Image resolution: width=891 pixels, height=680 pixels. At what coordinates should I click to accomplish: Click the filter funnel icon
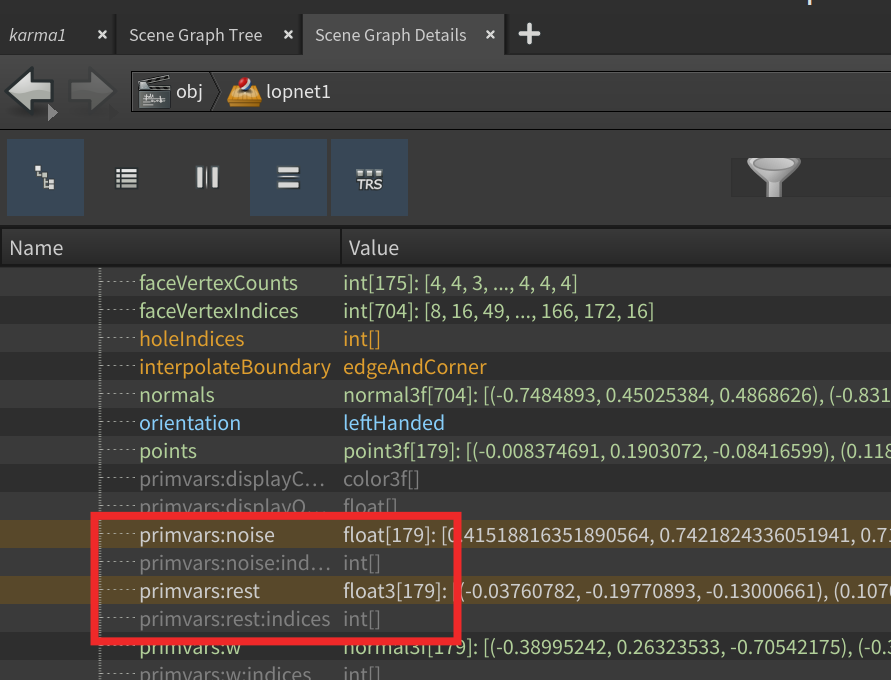(773, 177)
